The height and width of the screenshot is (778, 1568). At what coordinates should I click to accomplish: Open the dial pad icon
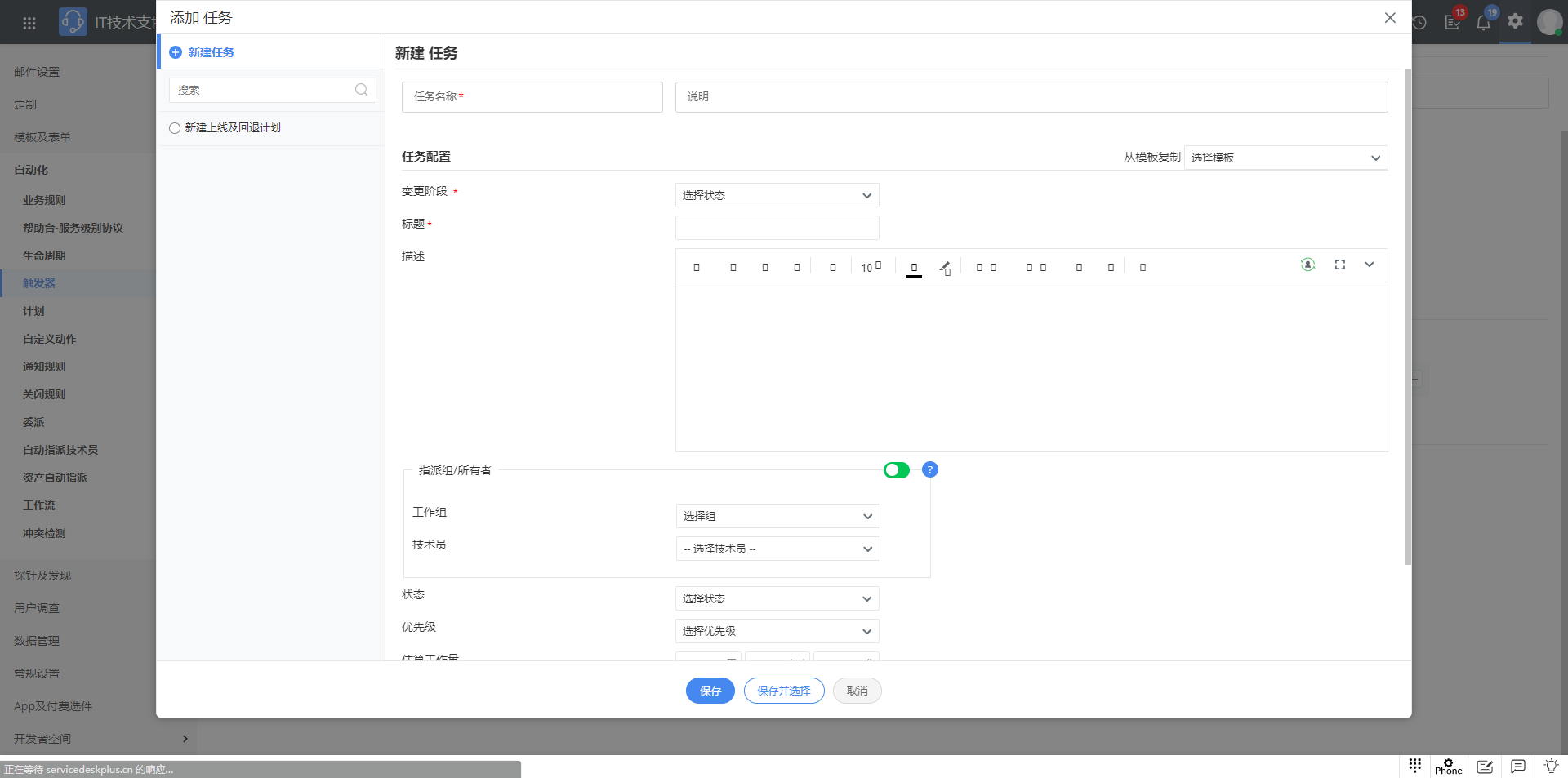[1415, 766]
